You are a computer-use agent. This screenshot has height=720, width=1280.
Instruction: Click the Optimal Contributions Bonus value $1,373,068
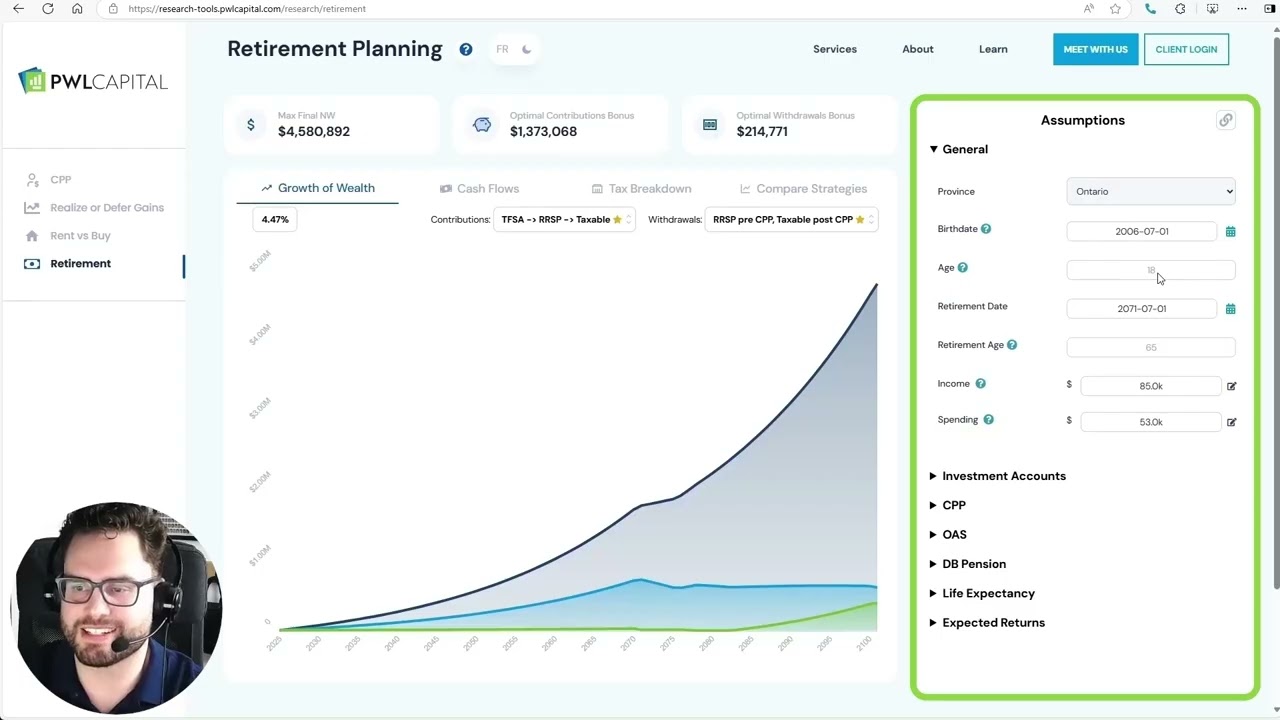[x=543, y=132]
